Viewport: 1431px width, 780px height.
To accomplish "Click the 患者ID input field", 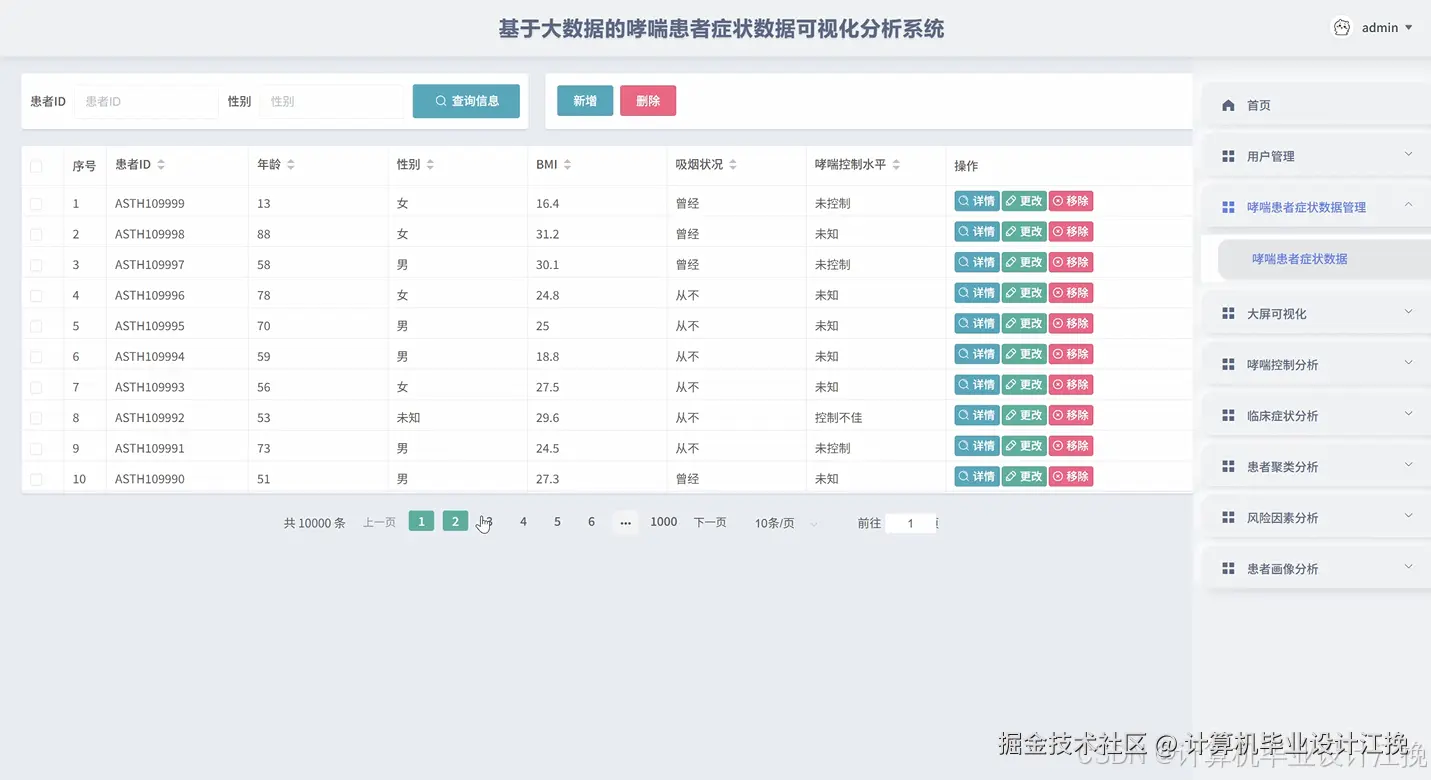I will tap(146, 100).
